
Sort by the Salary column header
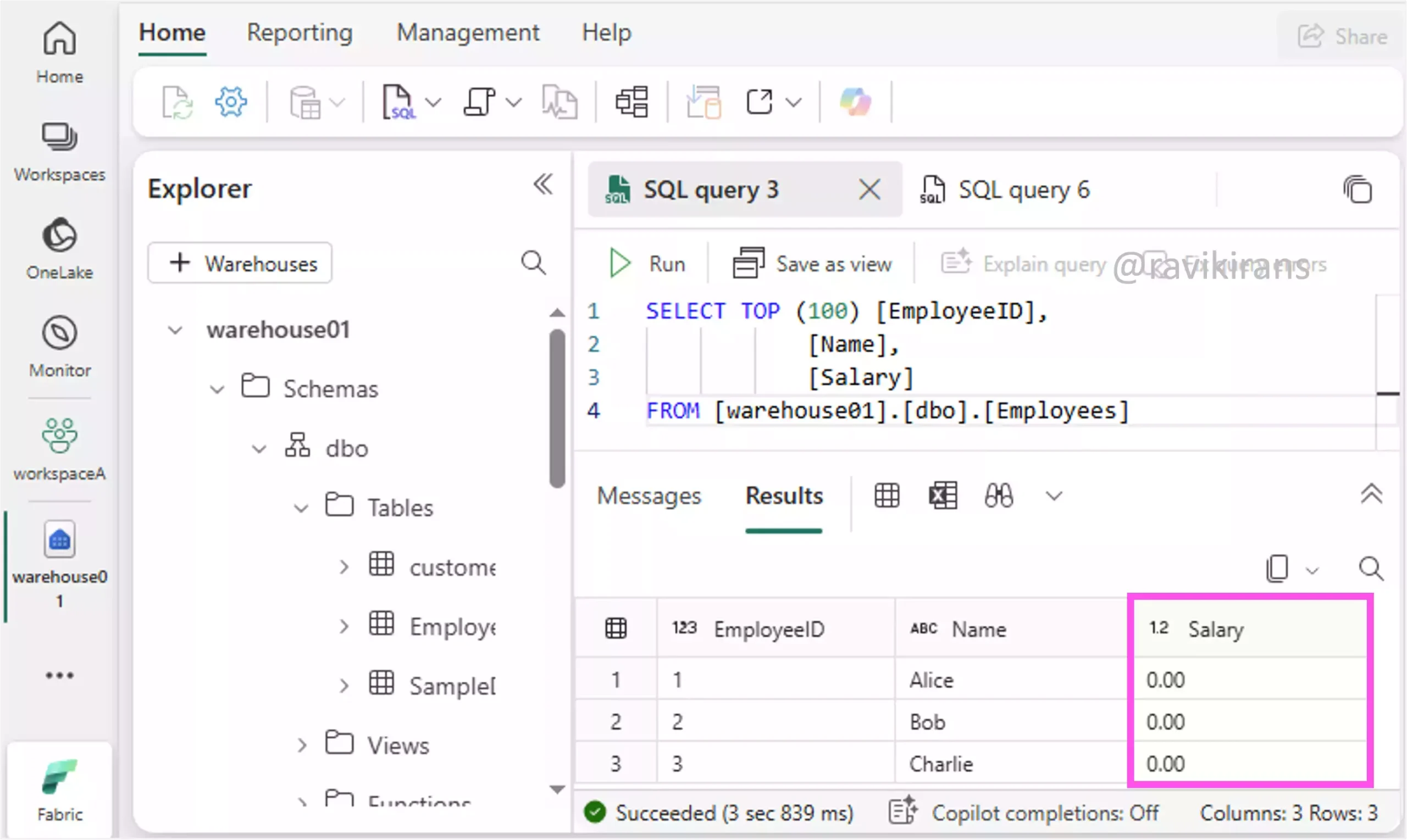click(1250, 628)
